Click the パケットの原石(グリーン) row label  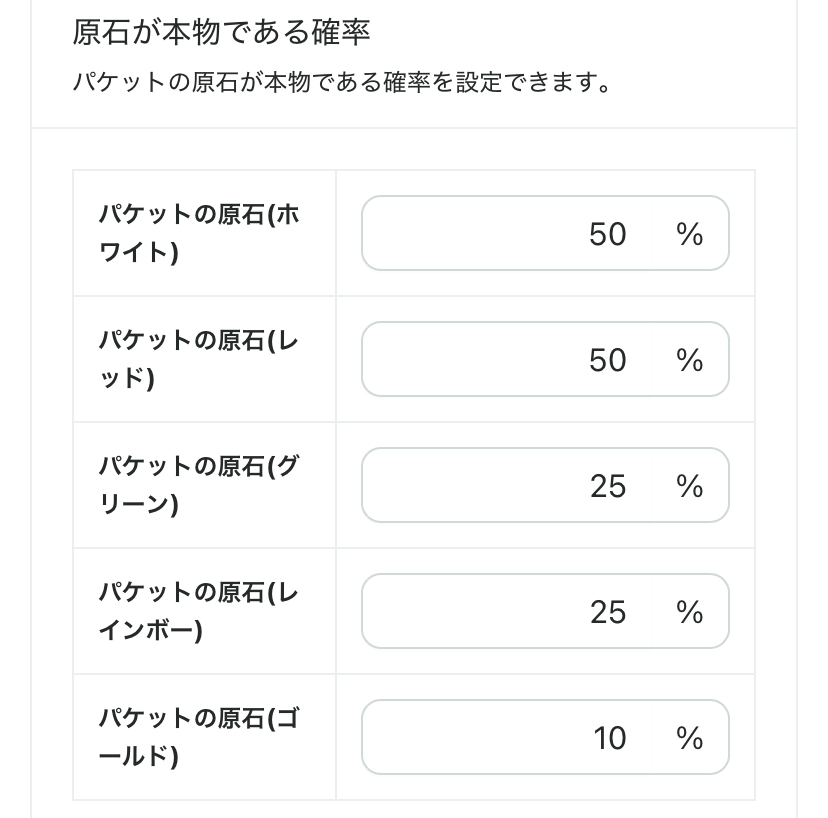198,485
